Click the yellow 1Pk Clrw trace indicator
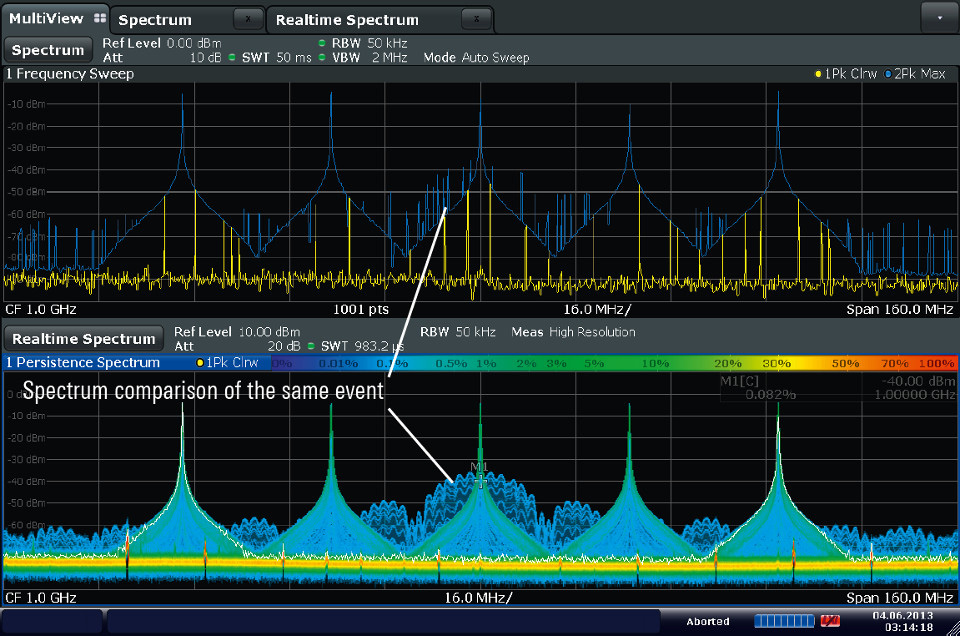 [818, 74]
